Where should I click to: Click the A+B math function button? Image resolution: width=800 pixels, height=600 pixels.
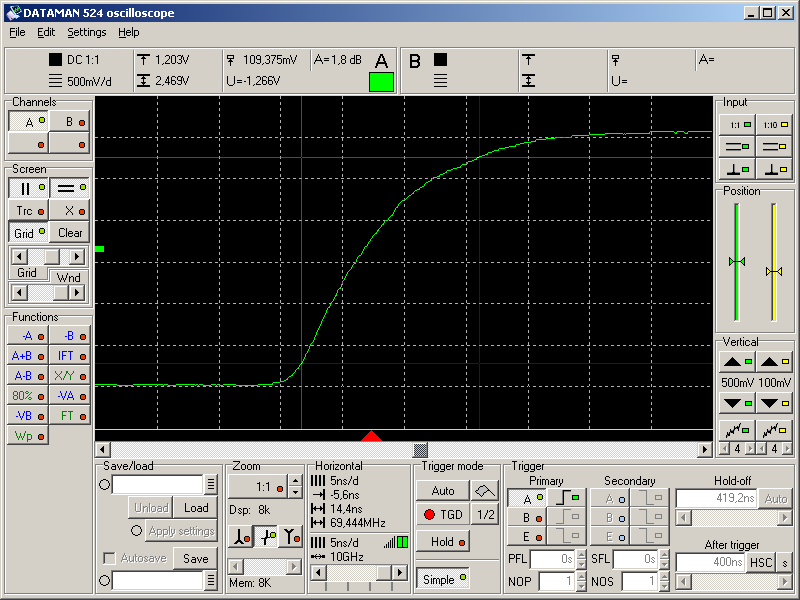[27, 356]
